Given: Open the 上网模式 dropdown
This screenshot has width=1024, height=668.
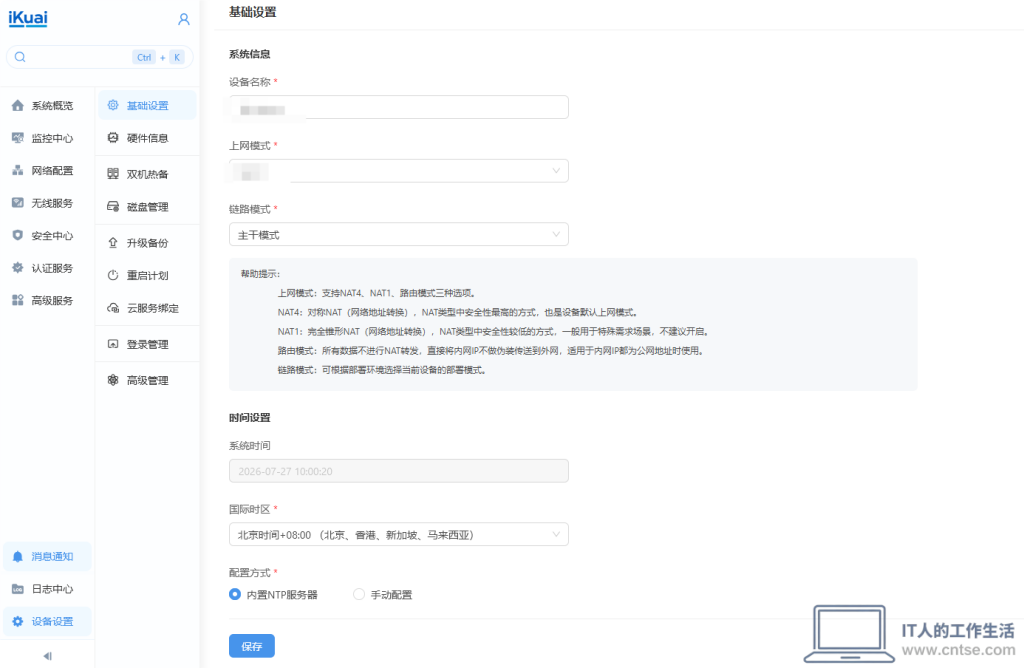Looking at the screenshot, I should (x=398, y=171).
